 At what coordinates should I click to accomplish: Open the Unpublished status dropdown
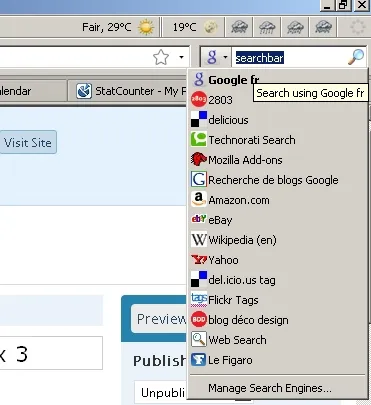161,392
